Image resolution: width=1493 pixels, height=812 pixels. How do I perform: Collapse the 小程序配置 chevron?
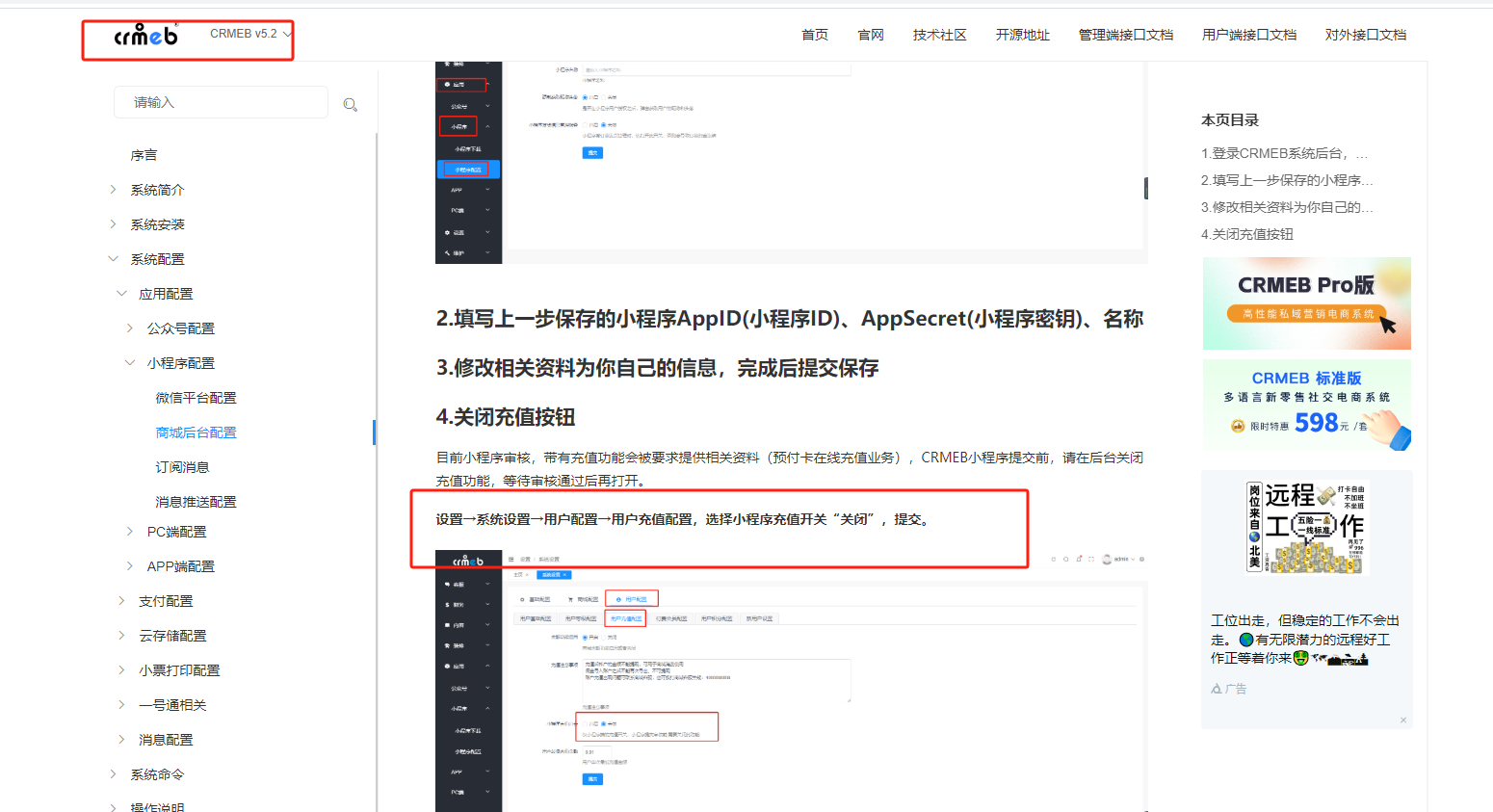[x=130, y=363]
